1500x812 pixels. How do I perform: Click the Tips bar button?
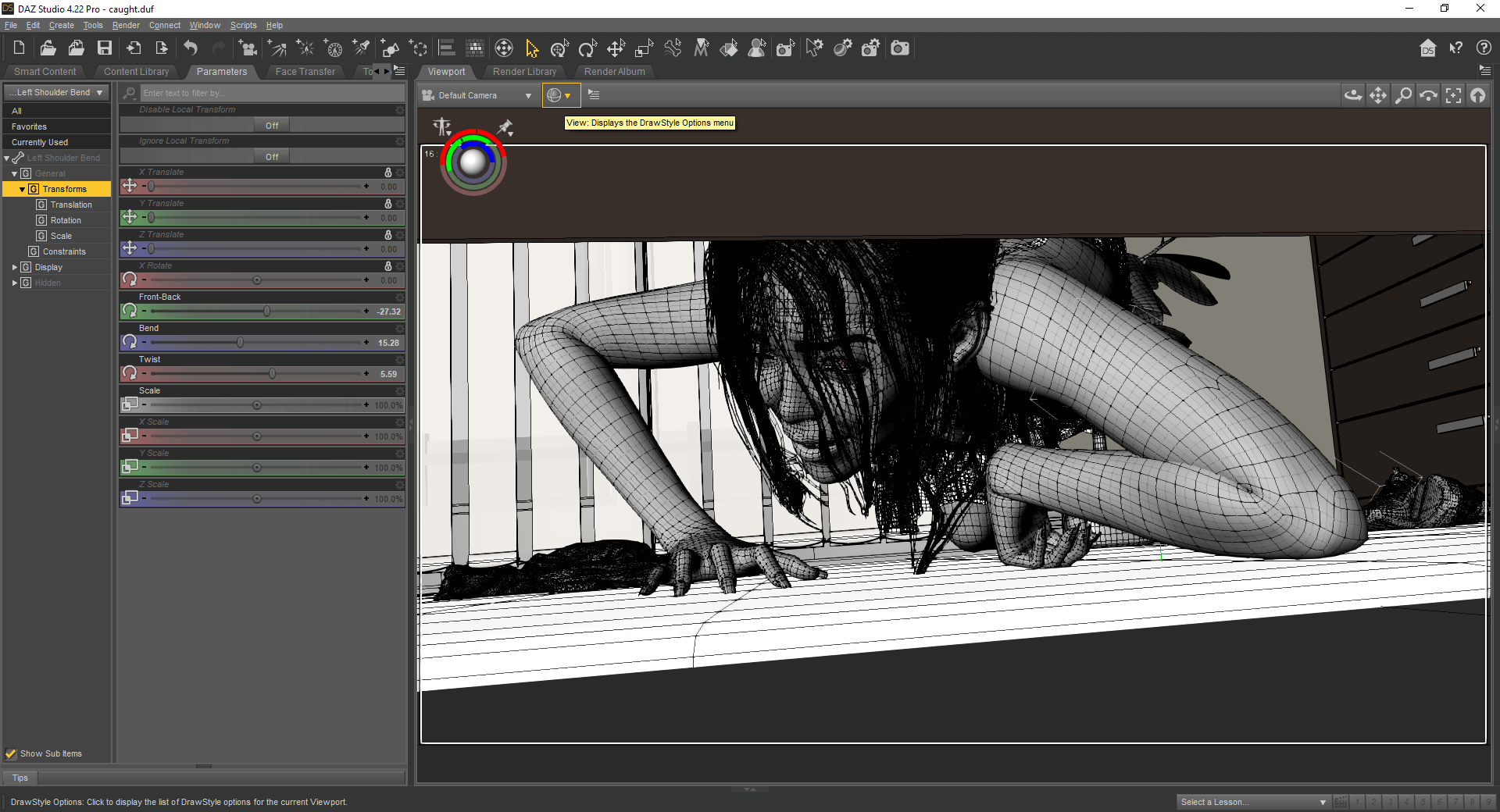point(20,778)
